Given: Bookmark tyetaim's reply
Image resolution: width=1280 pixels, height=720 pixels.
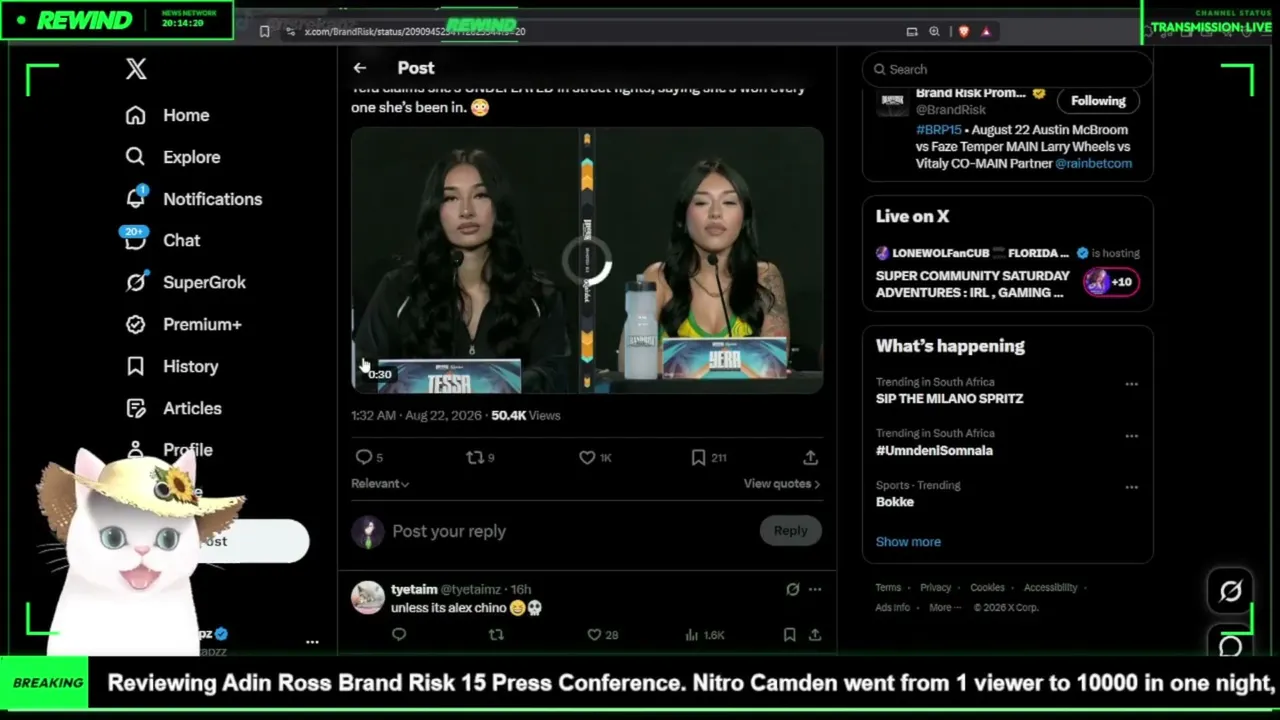Looking at the screenshot, I should point(789,634).
